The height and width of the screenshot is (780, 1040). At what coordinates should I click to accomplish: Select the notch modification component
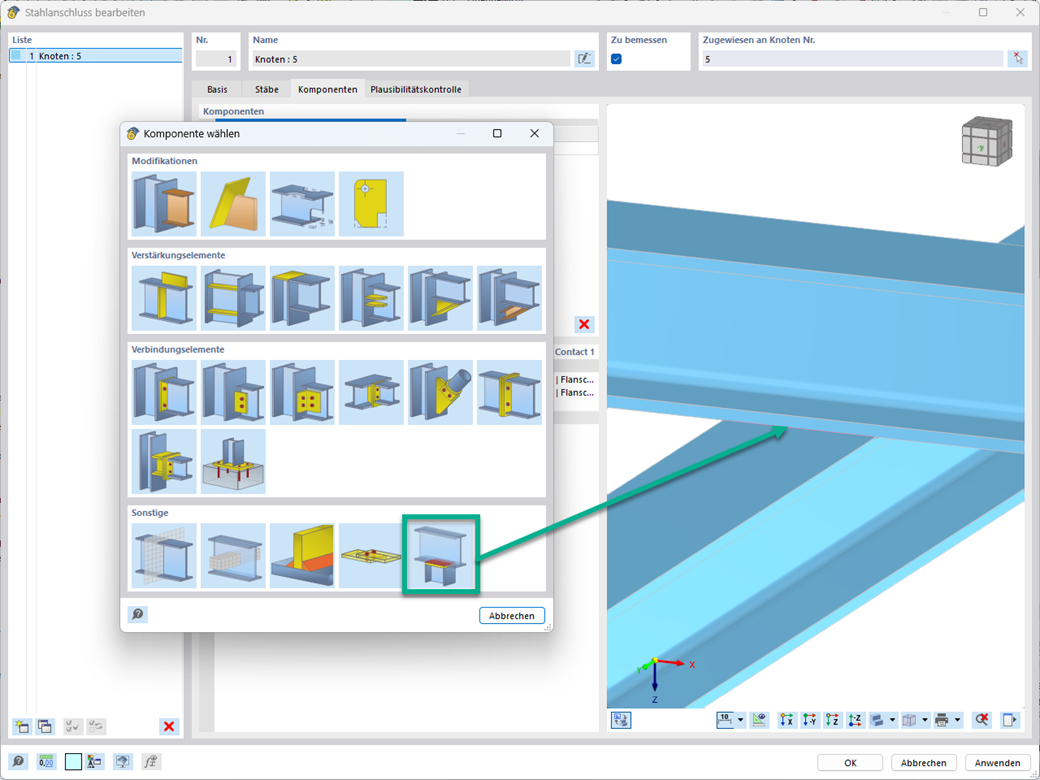tap(302, 204)
